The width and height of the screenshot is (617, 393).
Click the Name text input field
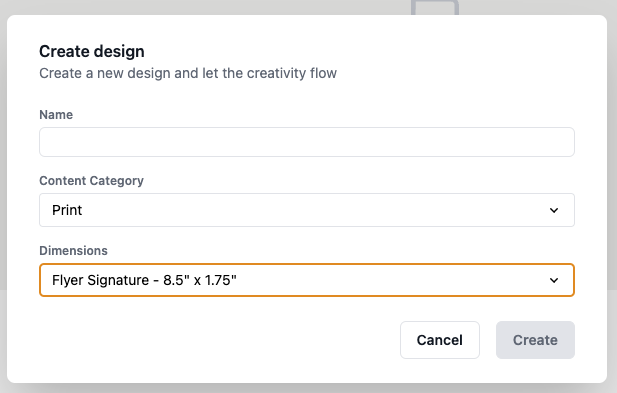[307, 142]
